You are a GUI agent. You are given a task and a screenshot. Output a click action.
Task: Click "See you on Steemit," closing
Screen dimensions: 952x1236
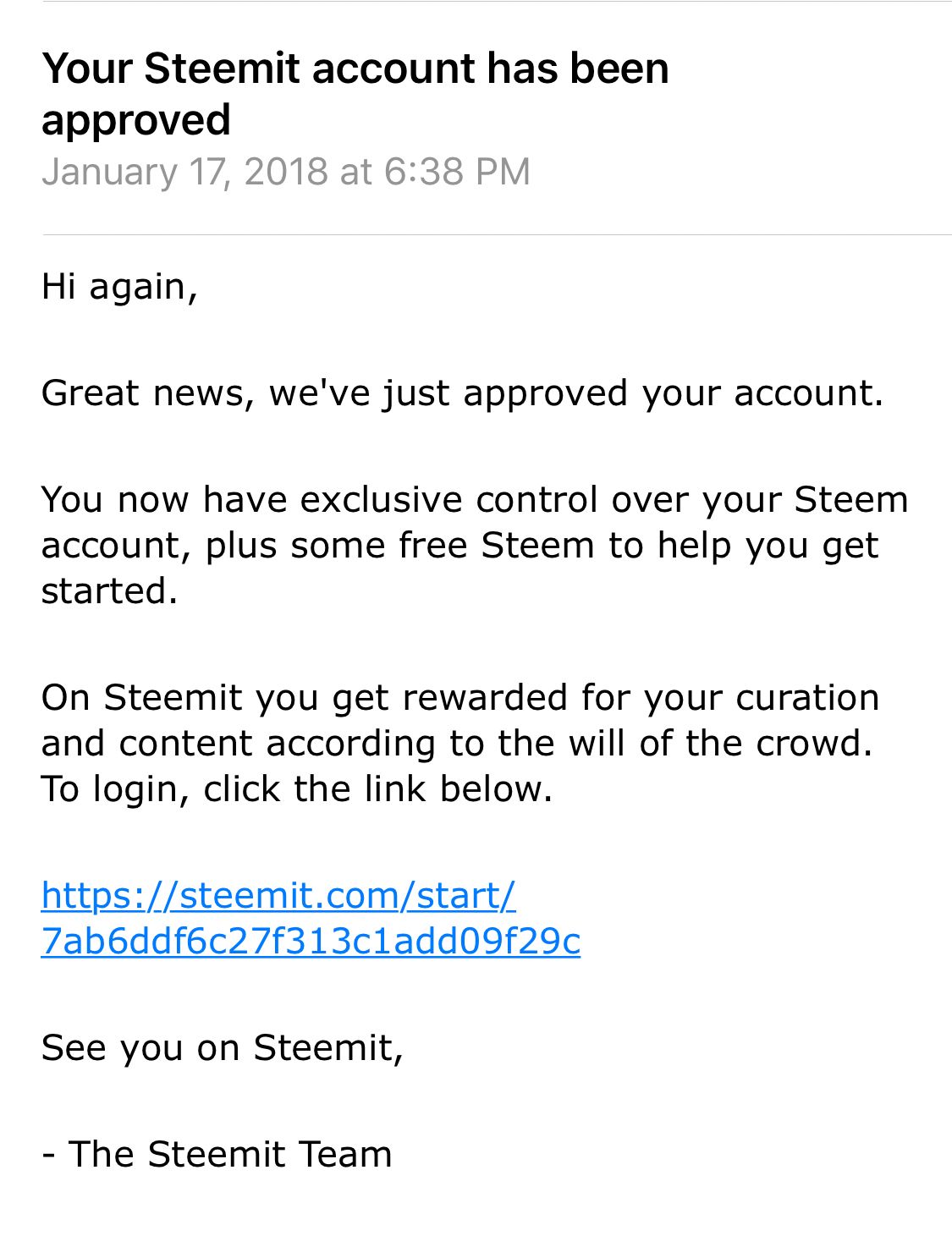tap(222, 1047)
